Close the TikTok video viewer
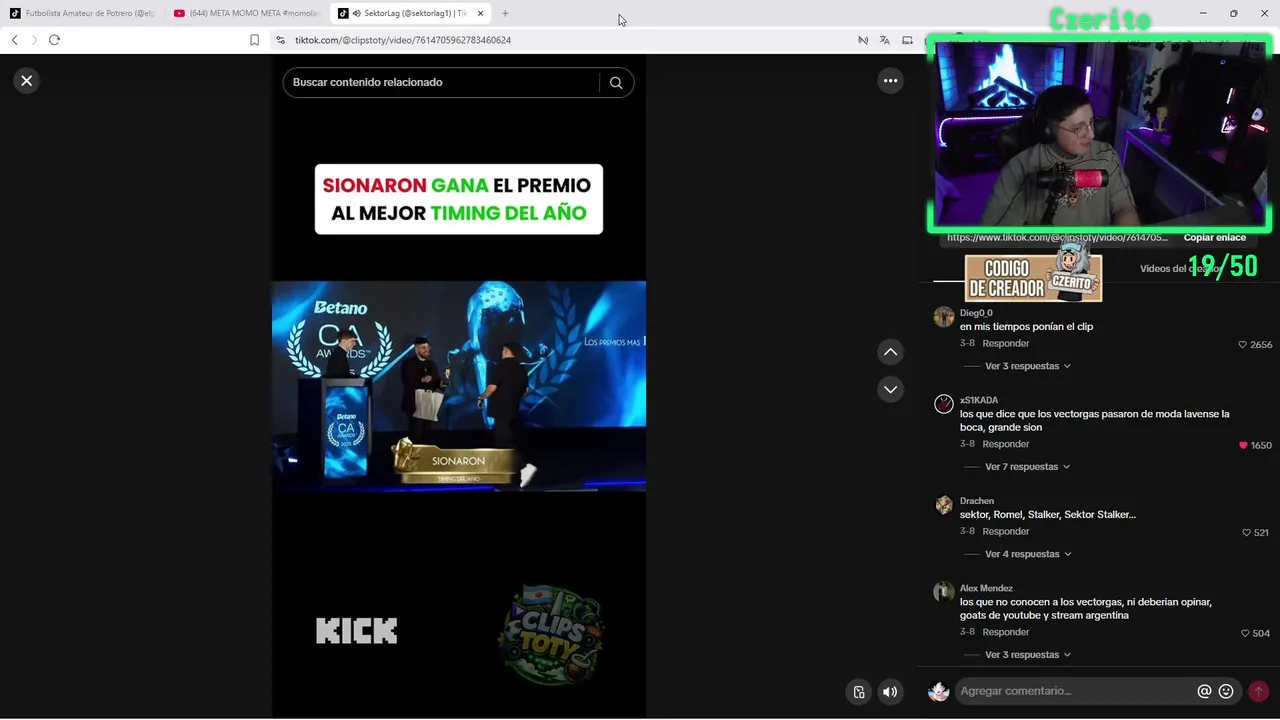1280x720 pixels. [27, 81]
